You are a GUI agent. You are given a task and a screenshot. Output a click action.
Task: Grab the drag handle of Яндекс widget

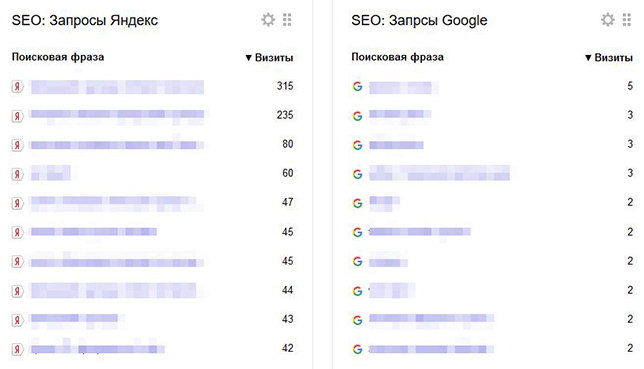(287, 20)
